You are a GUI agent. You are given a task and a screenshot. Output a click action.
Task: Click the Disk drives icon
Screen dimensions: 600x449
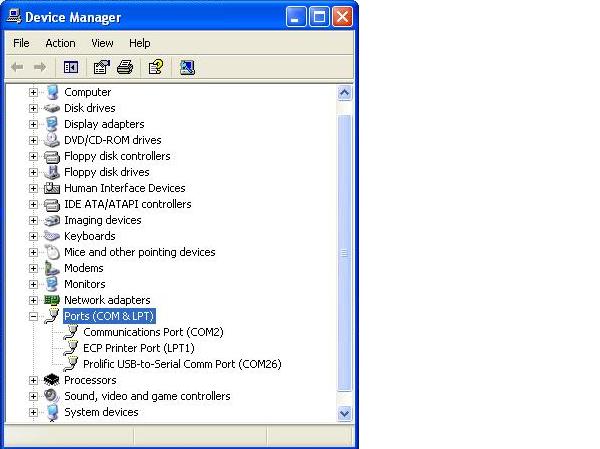52,108
